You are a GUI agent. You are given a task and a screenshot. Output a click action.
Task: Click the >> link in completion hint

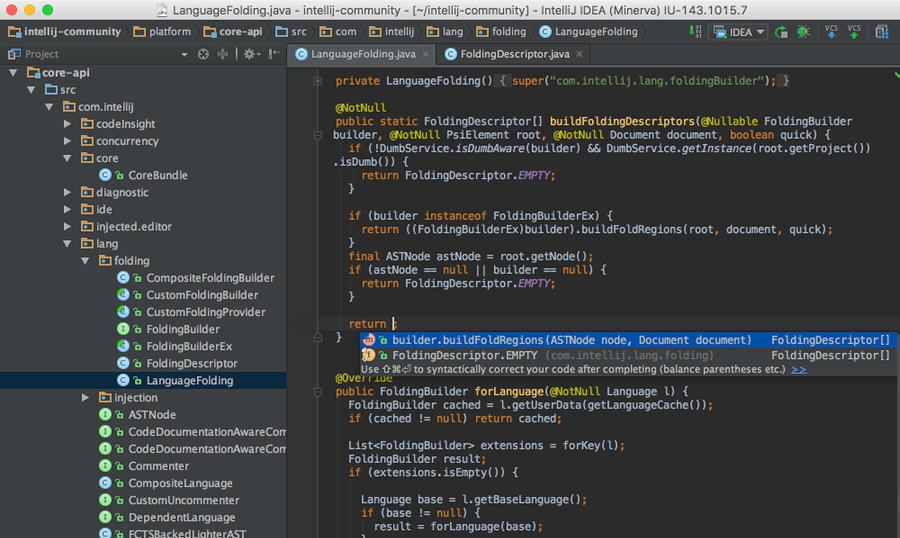click(x=798, y=370)
